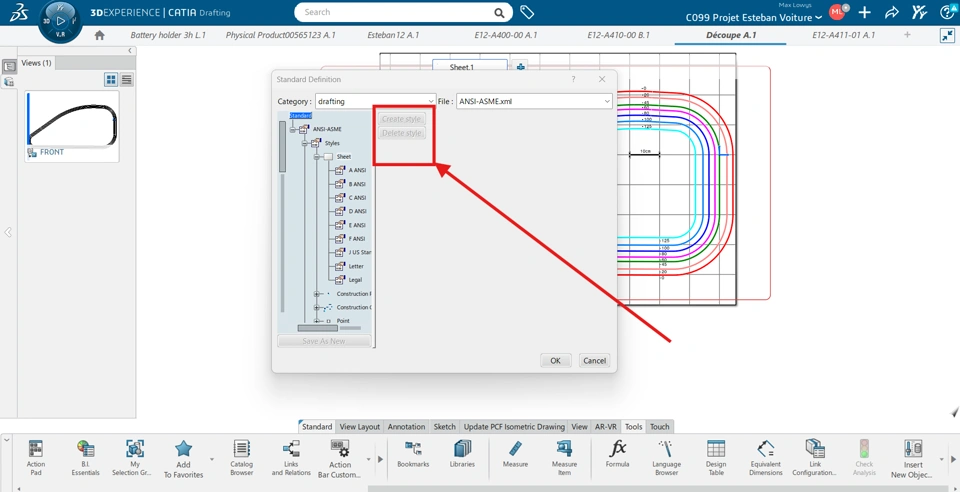Expand the Point tree node
The width and height of the screenshot is (960, 492).
coord(317,321)
